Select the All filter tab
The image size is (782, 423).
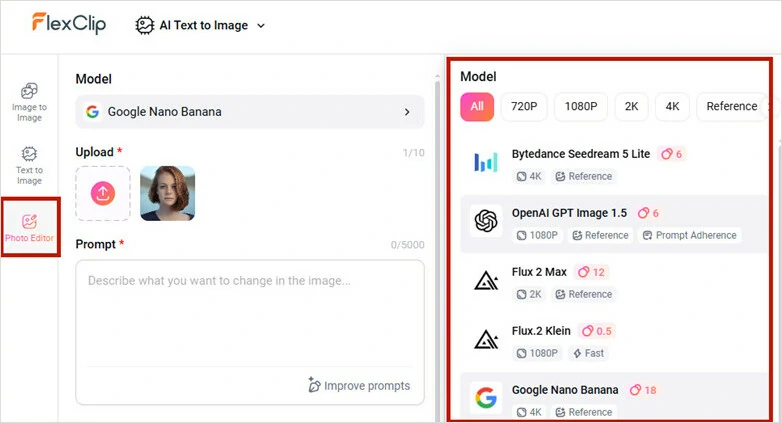477,106
